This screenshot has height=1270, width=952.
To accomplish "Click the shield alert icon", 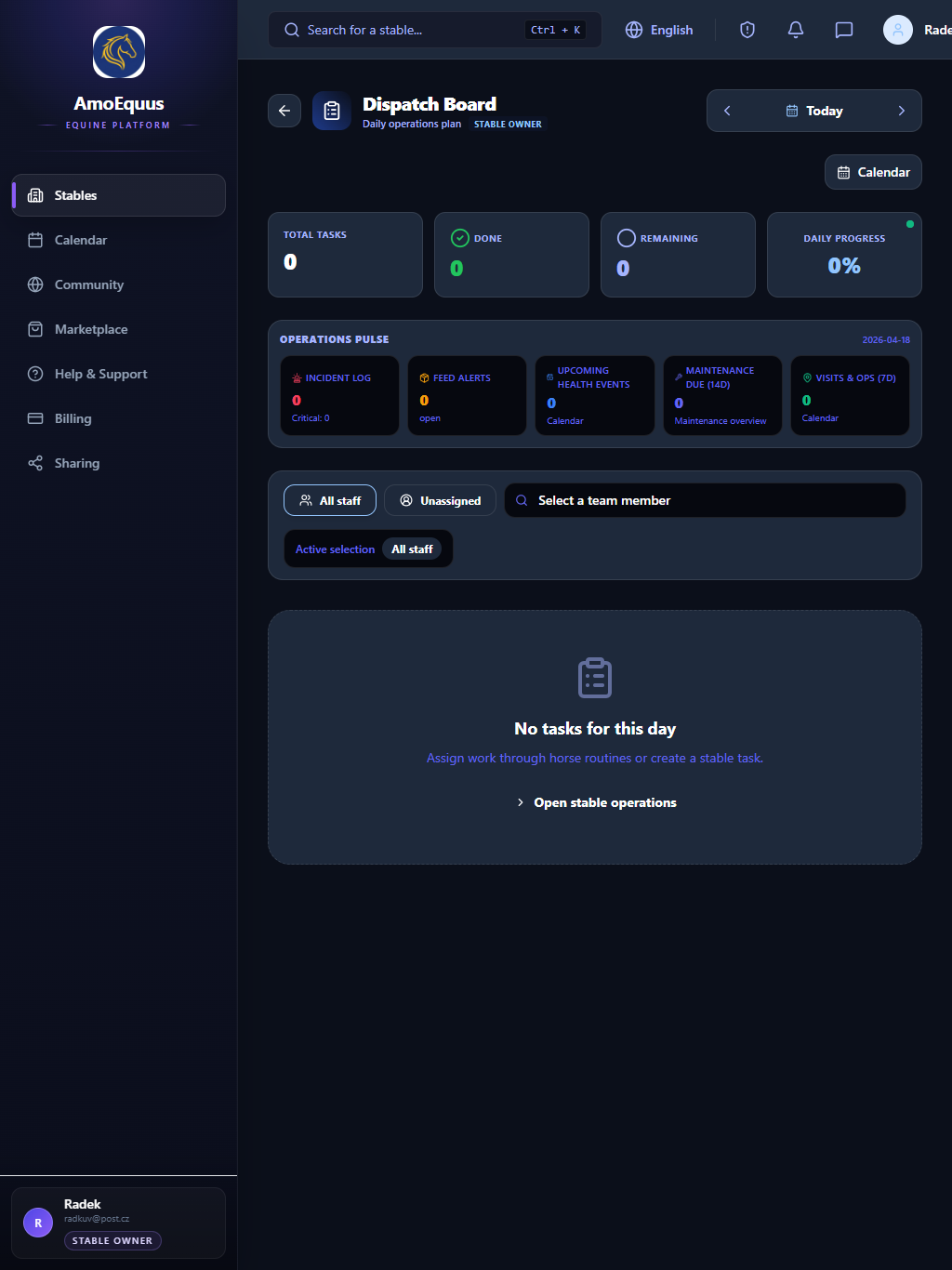I will (747, 30).
